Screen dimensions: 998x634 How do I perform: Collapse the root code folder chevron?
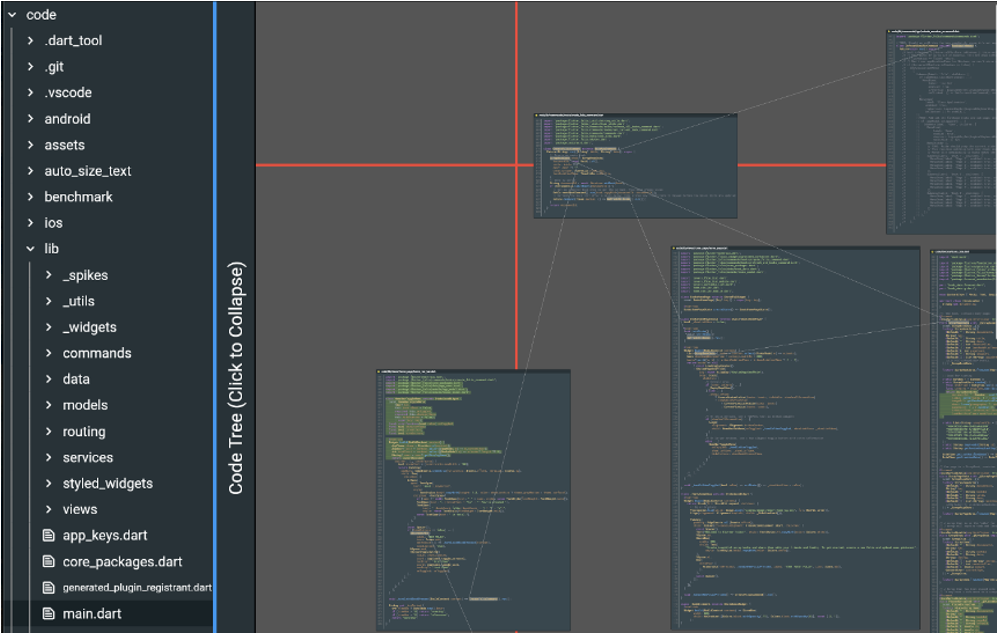pyautogui.click(x=12, y=15)
